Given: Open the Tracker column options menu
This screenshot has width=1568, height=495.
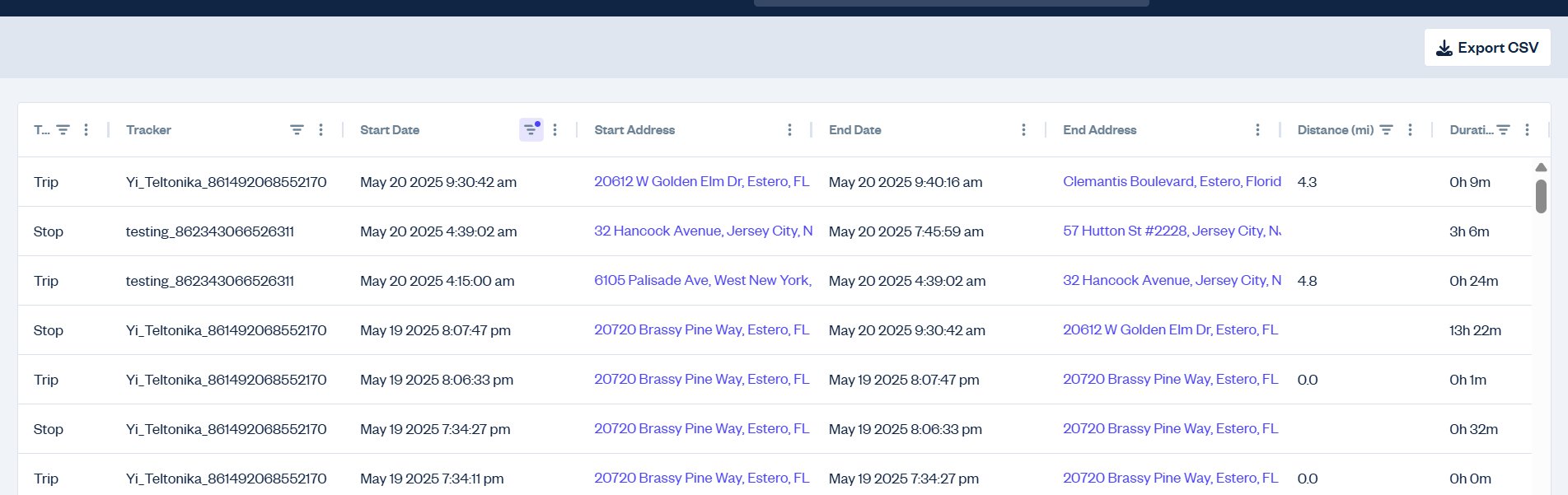Looking at the screenshot, I should pyautogui.click(x=321, y=130).
